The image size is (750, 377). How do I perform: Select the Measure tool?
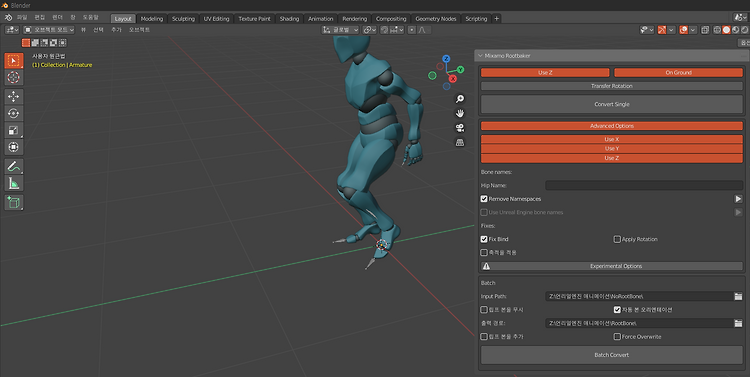point(13,183)
